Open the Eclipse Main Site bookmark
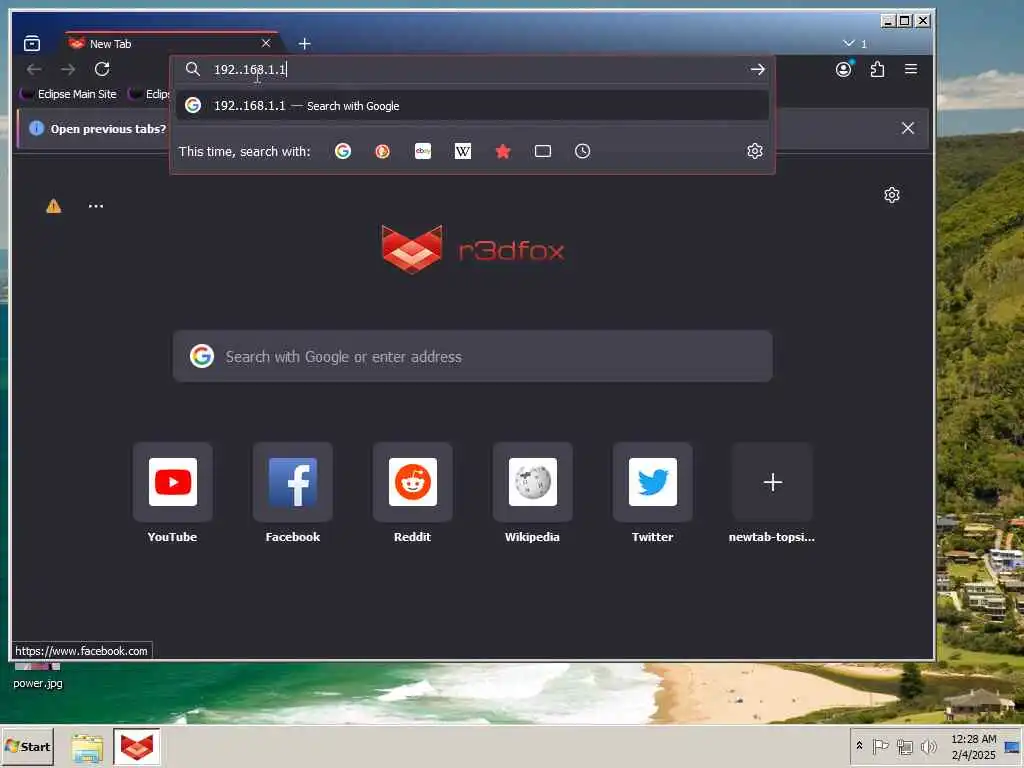The image size is (1024, 768). [69, 94]
